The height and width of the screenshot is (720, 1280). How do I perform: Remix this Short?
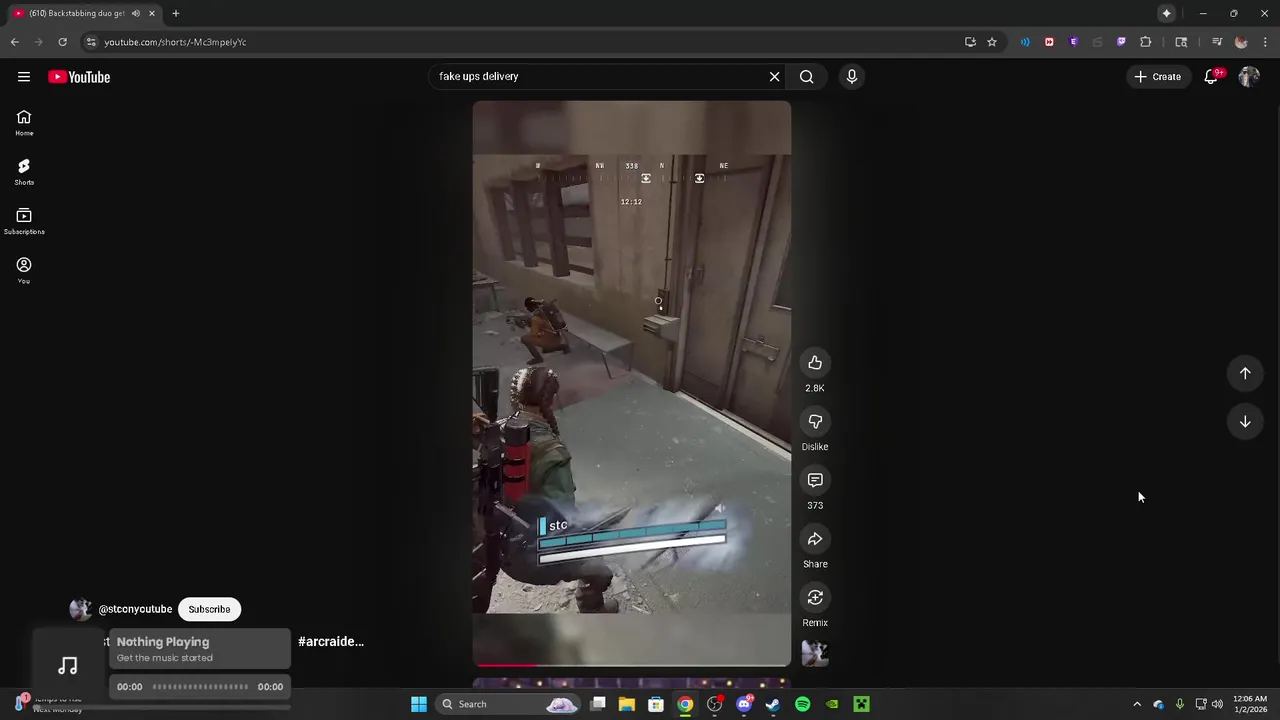coord(815,598)
